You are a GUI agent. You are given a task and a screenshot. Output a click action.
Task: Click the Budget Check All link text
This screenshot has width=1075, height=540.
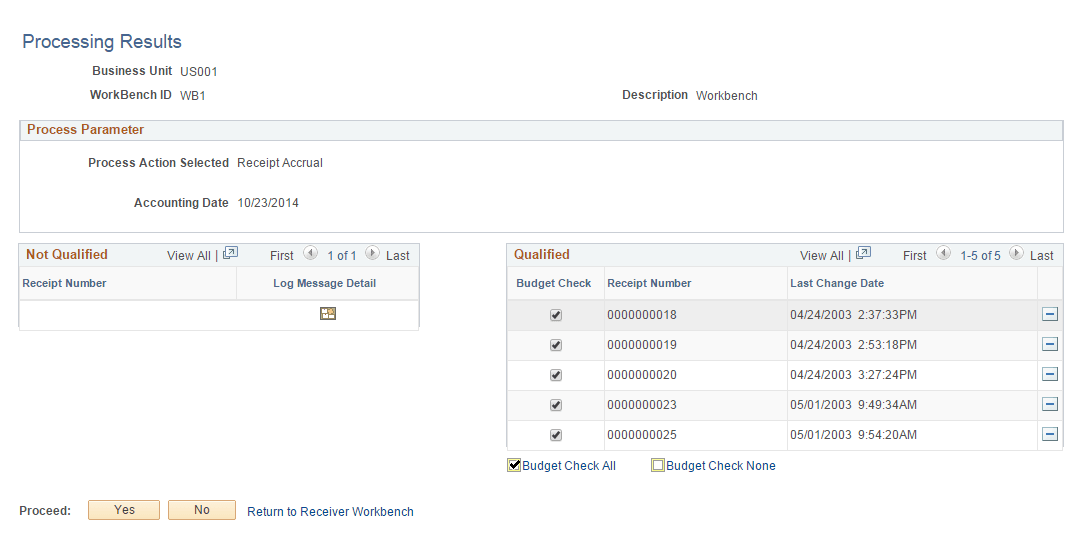click(569, 466)
